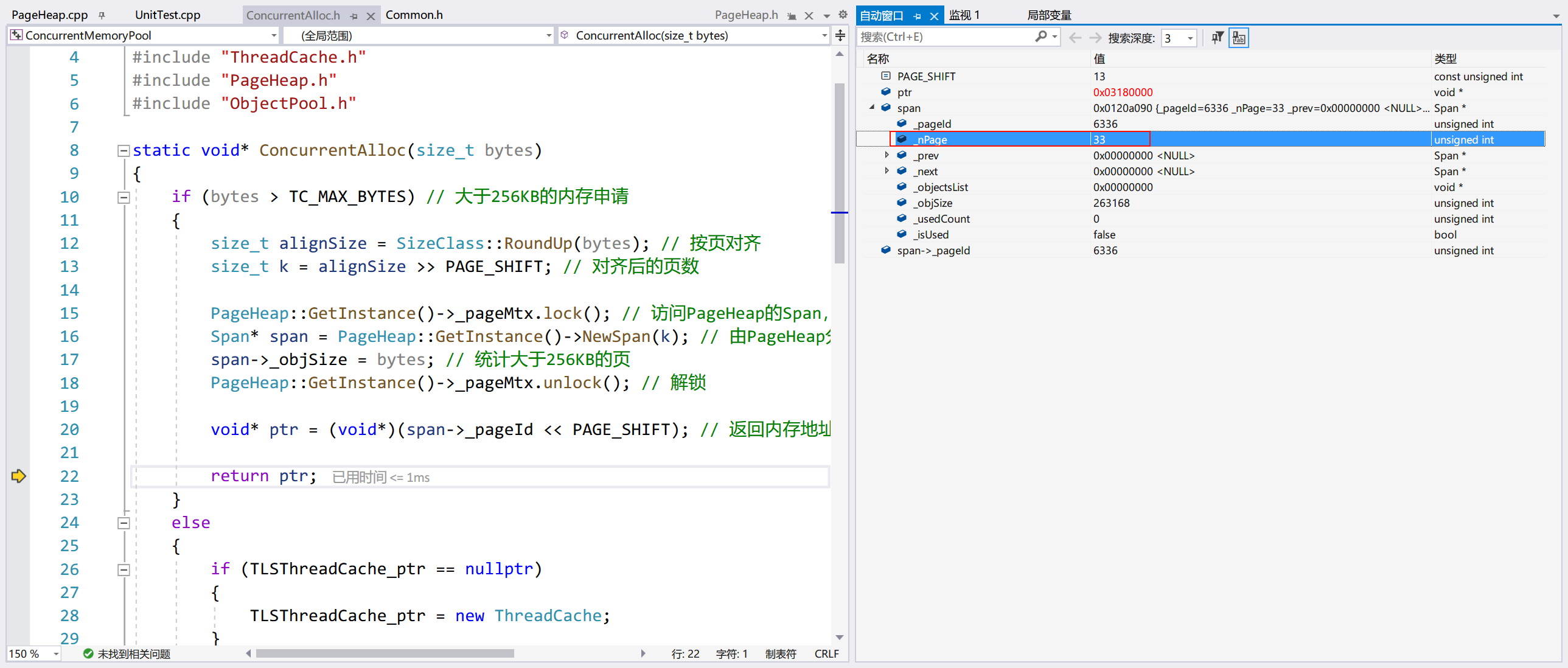This screenshot has height=668, width=1568.
Task: Click the current statement yellow arrow in margin
Action: point(18,476)
